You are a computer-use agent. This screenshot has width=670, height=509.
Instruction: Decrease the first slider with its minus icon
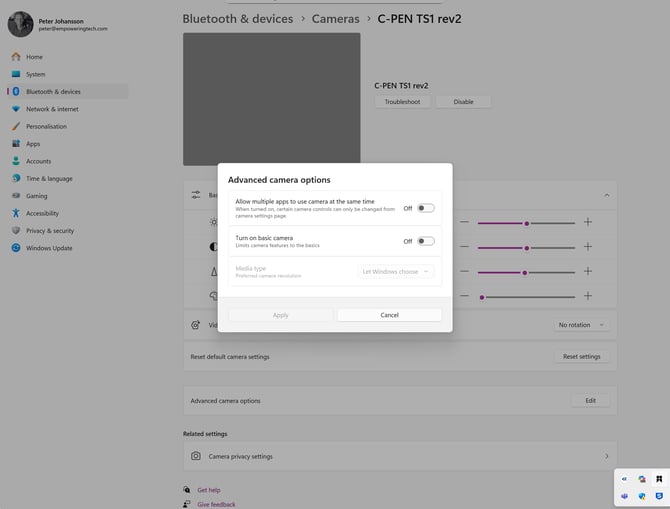click(464, 222)
